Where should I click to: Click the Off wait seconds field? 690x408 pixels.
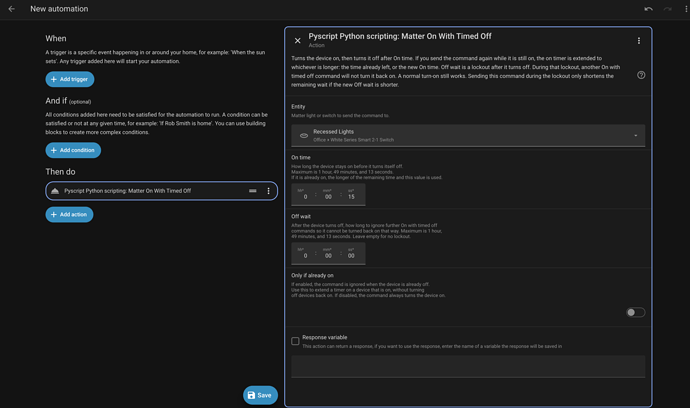point(351,254)
